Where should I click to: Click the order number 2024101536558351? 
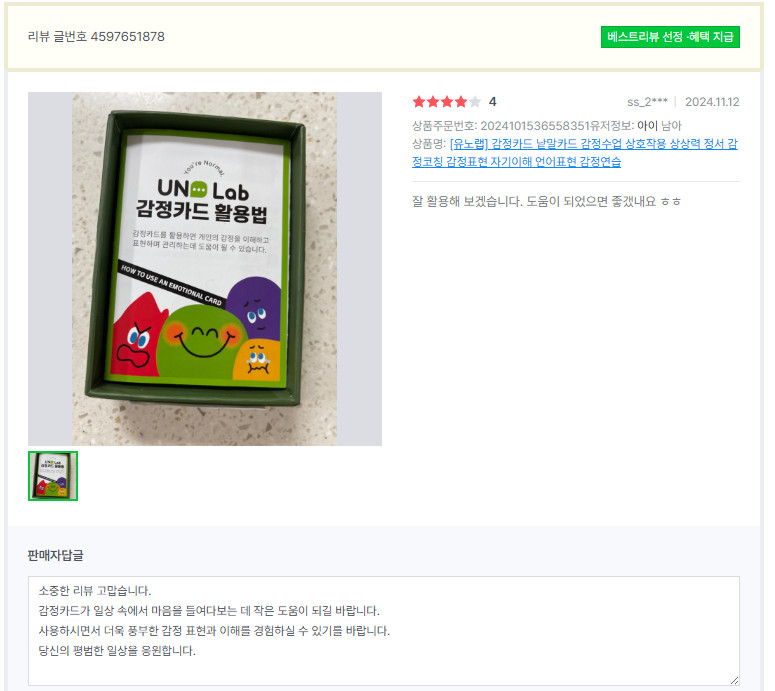click(535, 126)
